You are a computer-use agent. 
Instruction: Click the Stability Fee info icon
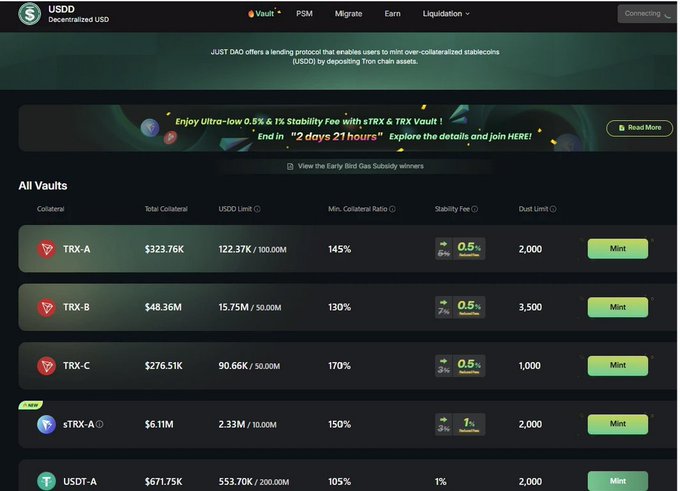[x=474, y=209]
